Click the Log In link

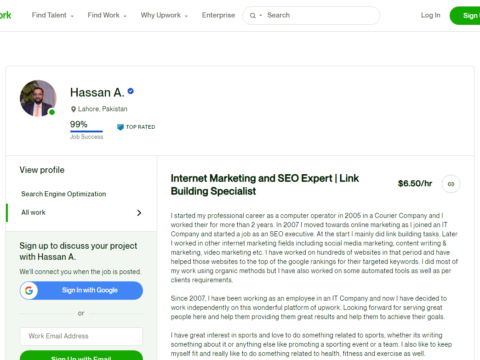click(x=430, y=15)
